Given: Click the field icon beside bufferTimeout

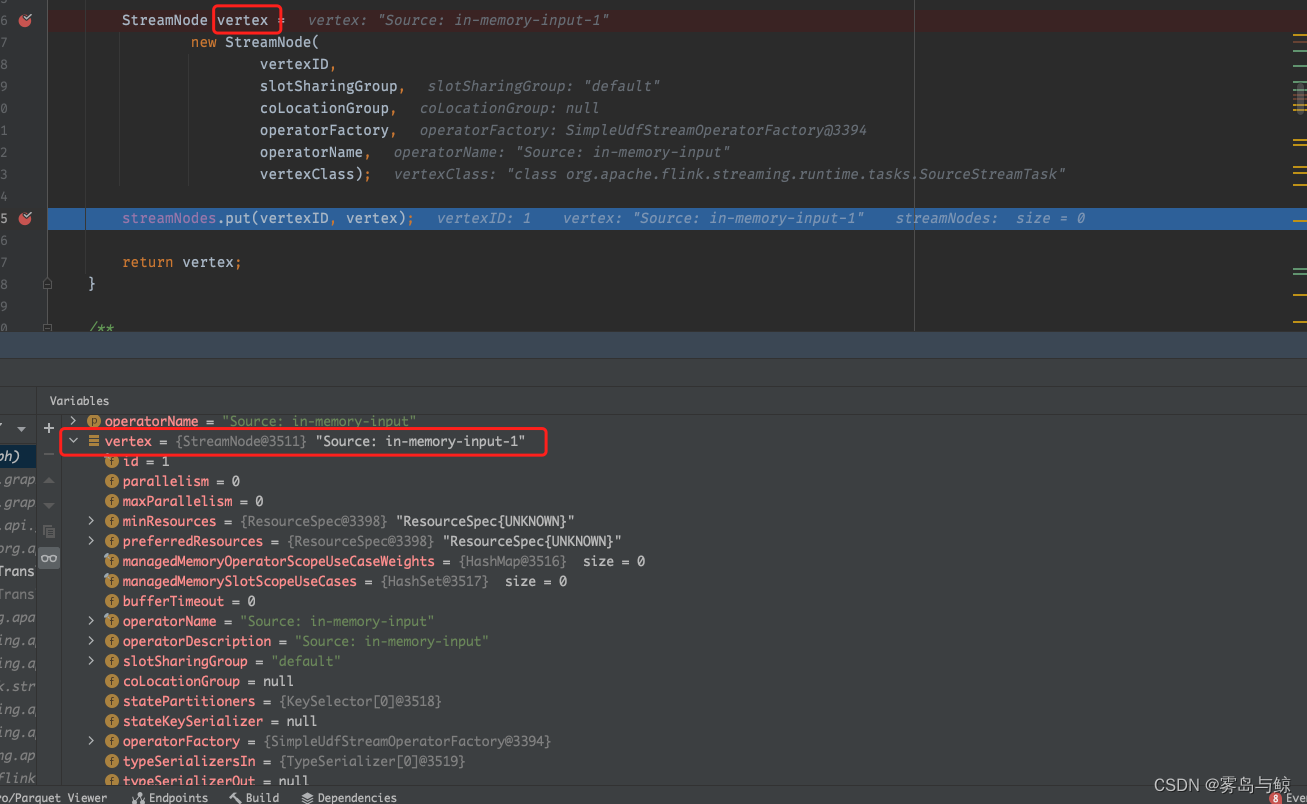Looking at the screenshot, I should pyautogui.click(x=112, y=601).
